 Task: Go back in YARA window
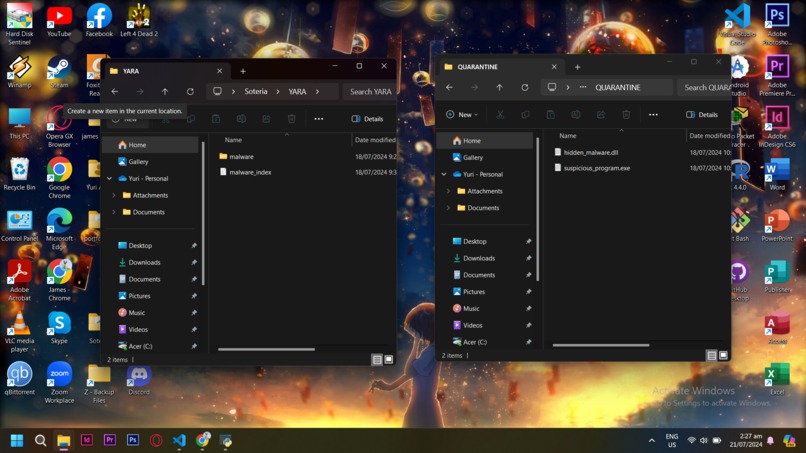pyautogui.click(x=115, y=92)
